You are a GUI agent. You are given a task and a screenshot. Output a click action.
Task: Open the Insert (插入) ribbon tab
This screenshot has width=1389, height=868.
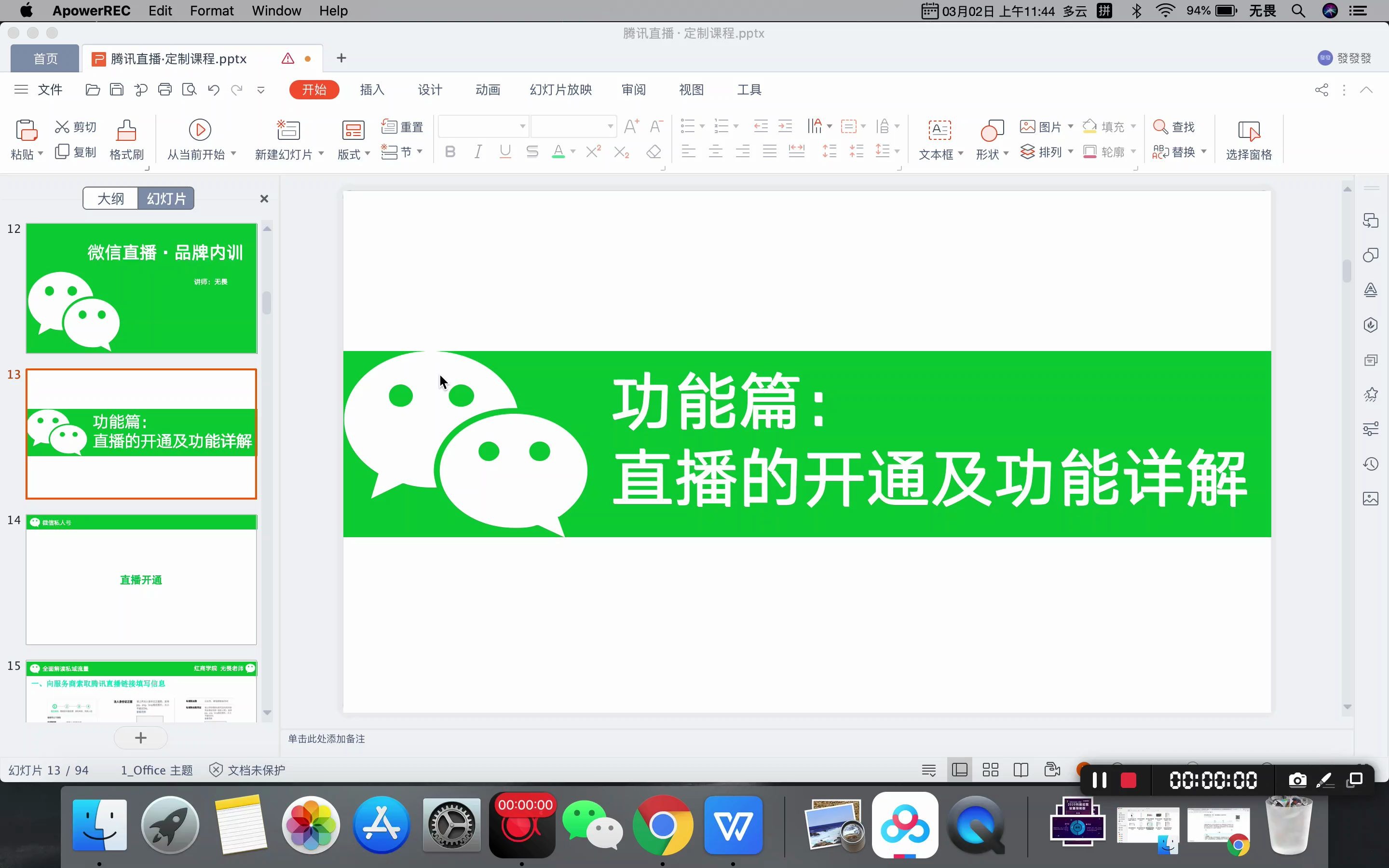tap(372, 90)
